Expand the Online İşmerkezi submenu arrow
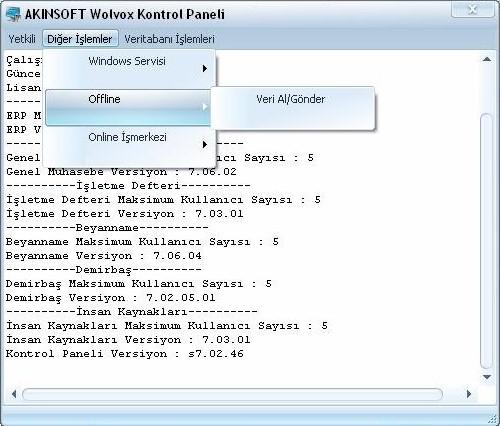 (205, 145)
